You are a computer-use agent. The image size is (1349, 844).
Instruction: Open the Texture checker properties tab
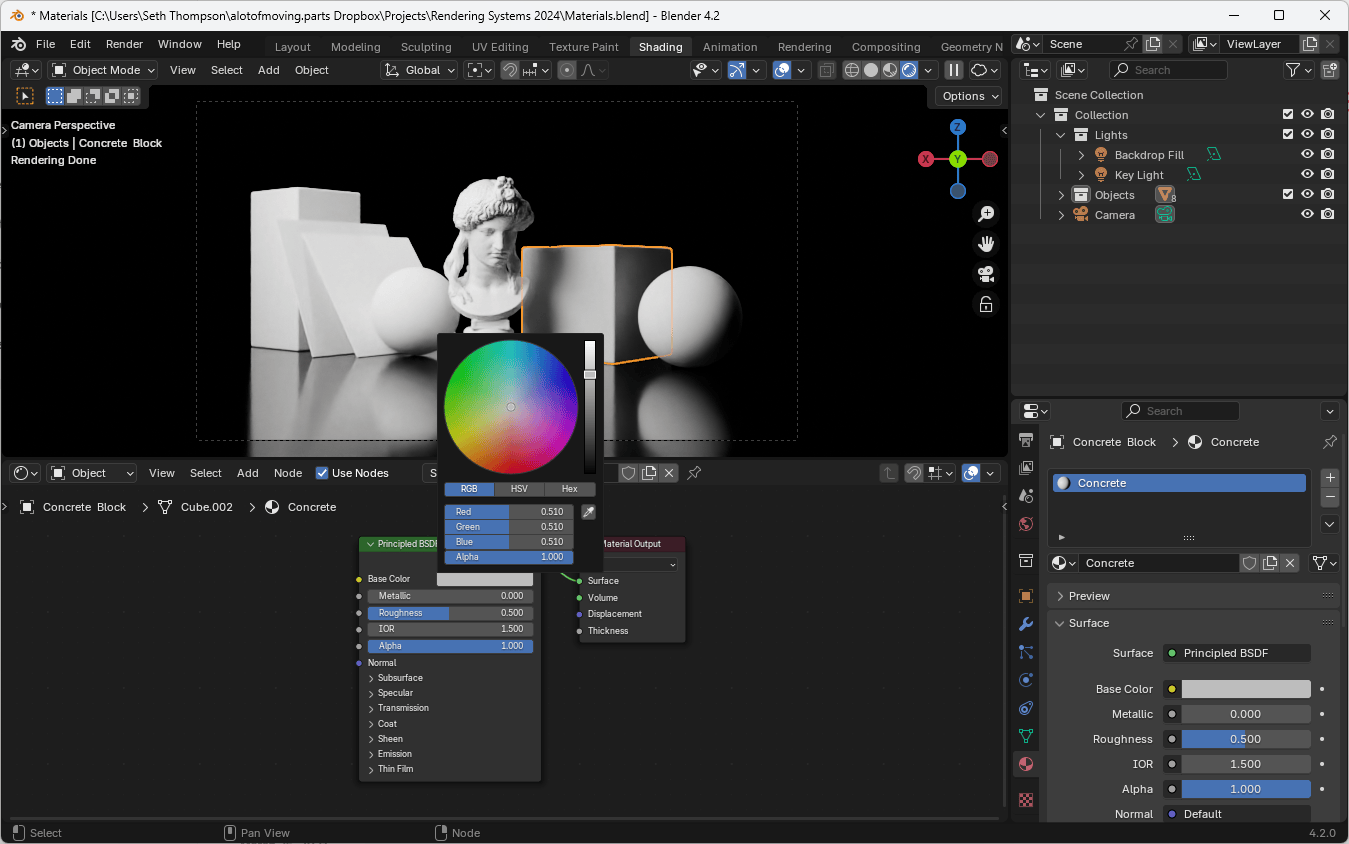tap(1025, 800)
